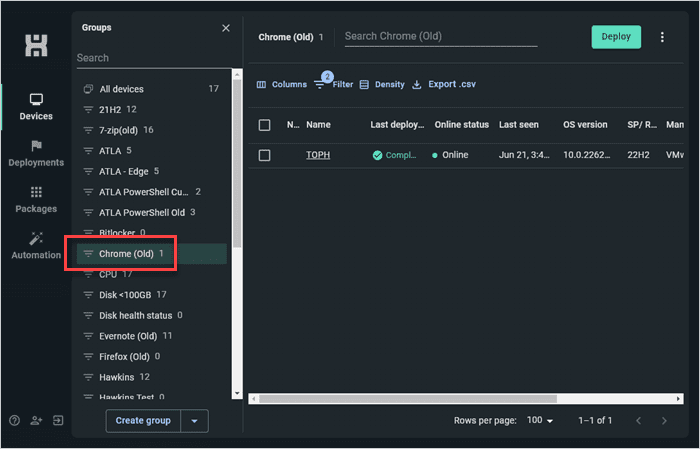Select the Evernote (Old) group
The width and height of the screenshot is (700, 449).
(x=152, y=336)
